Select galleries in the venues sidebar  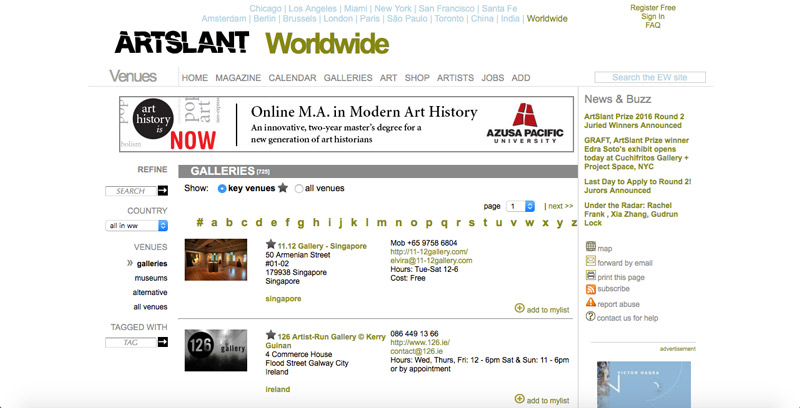[152, 264]
